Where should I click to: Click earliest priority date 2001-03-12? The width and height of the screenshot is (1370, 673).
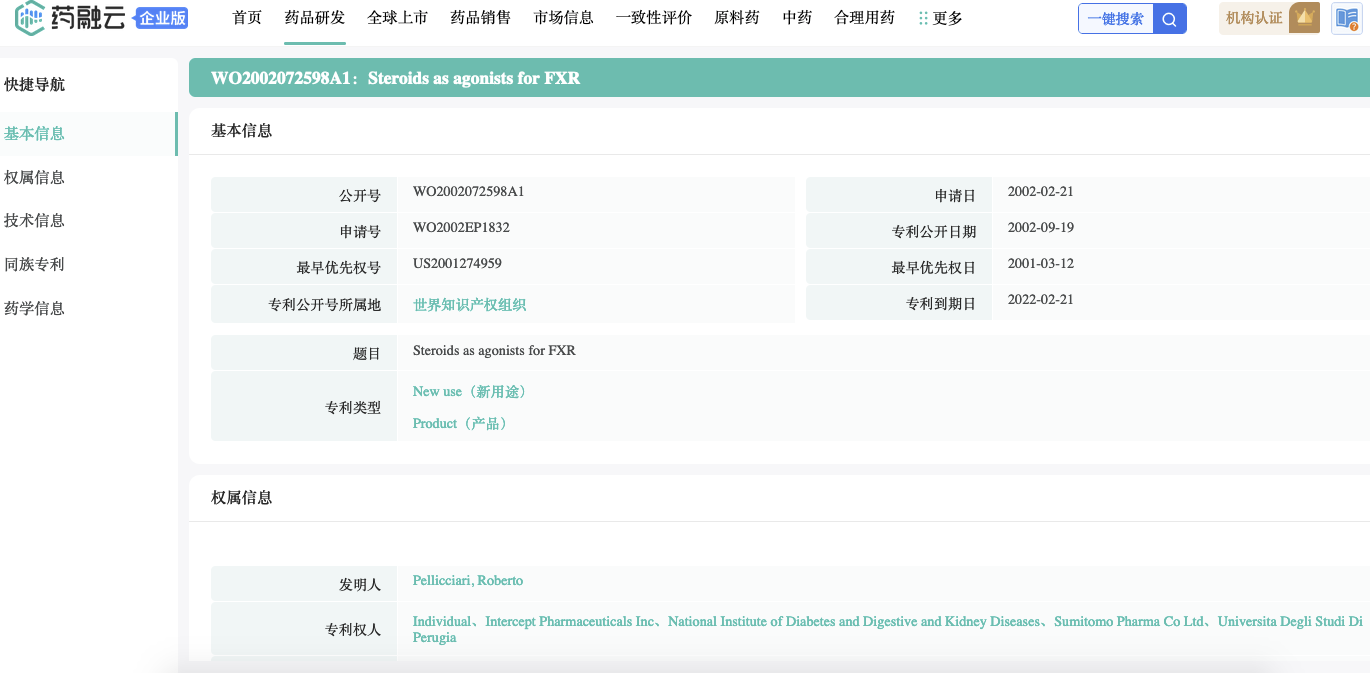[1041, 263]
